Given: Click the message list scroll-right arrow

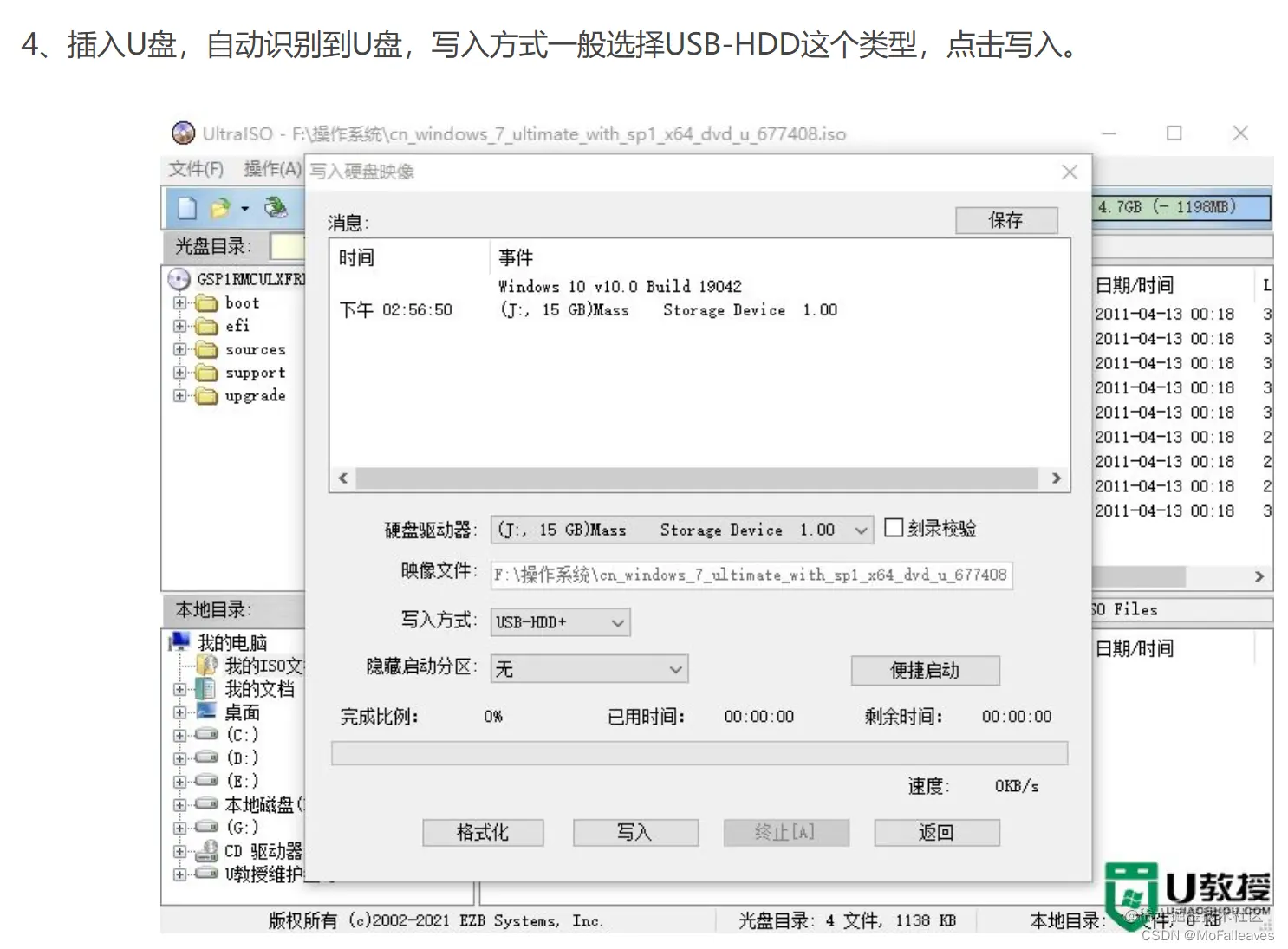Looking at the screenshot, I should tap(1056, 478).
